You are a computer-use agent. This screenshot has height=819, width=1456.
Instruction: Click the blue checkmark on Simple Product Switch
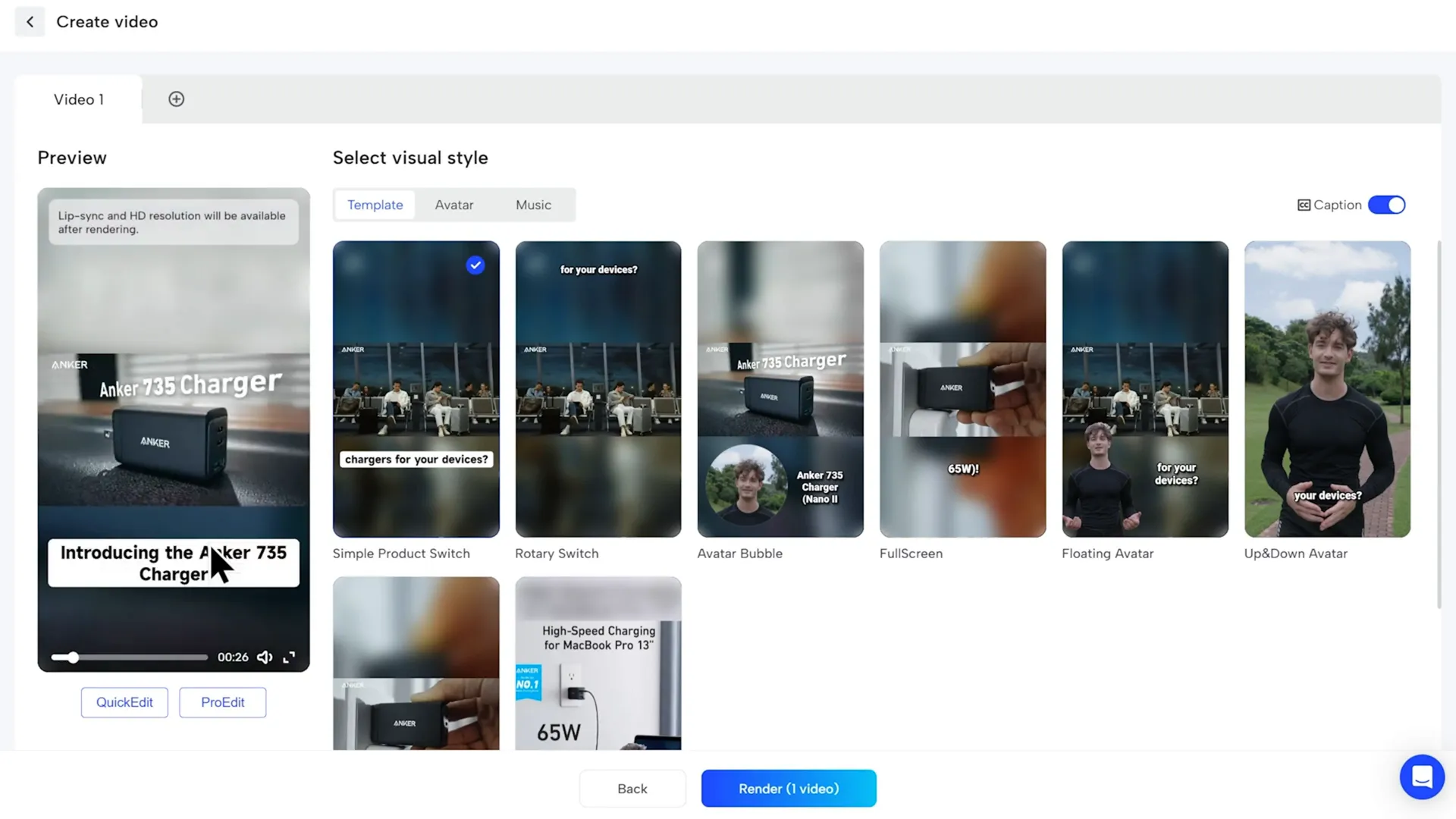[475, 265]
